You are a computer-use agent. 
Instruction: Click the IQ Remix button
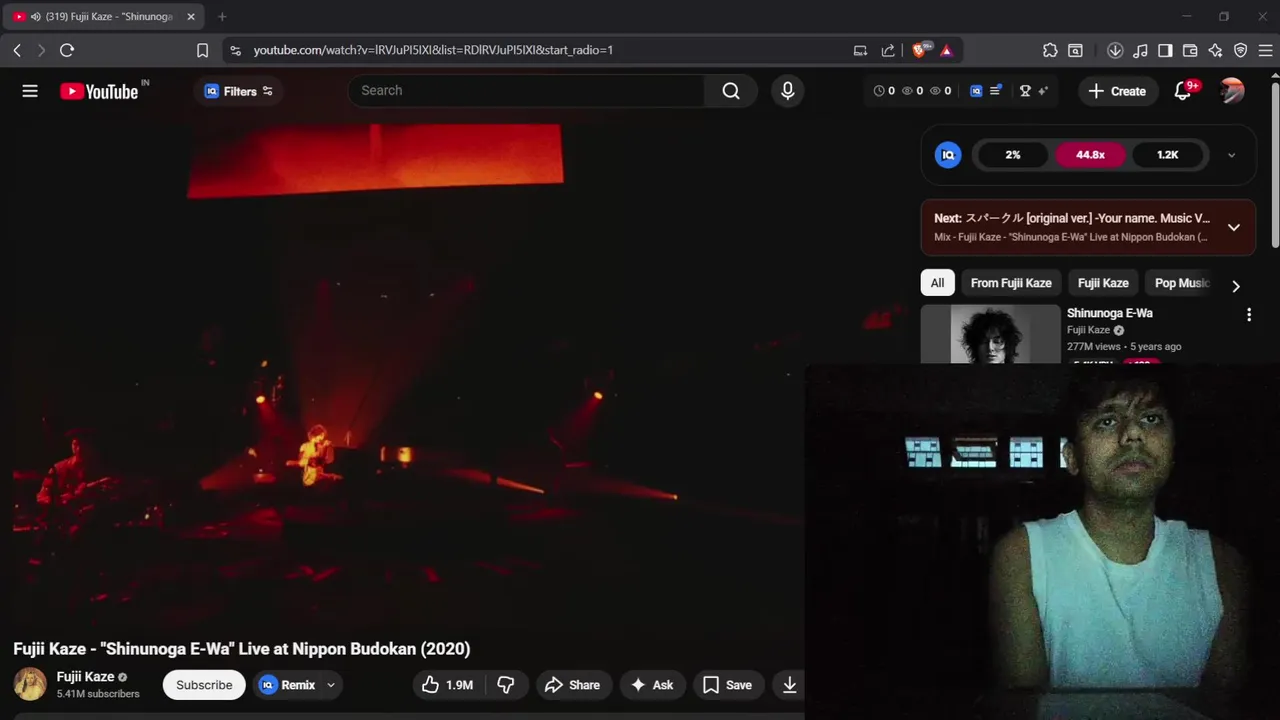pos(287,685)
